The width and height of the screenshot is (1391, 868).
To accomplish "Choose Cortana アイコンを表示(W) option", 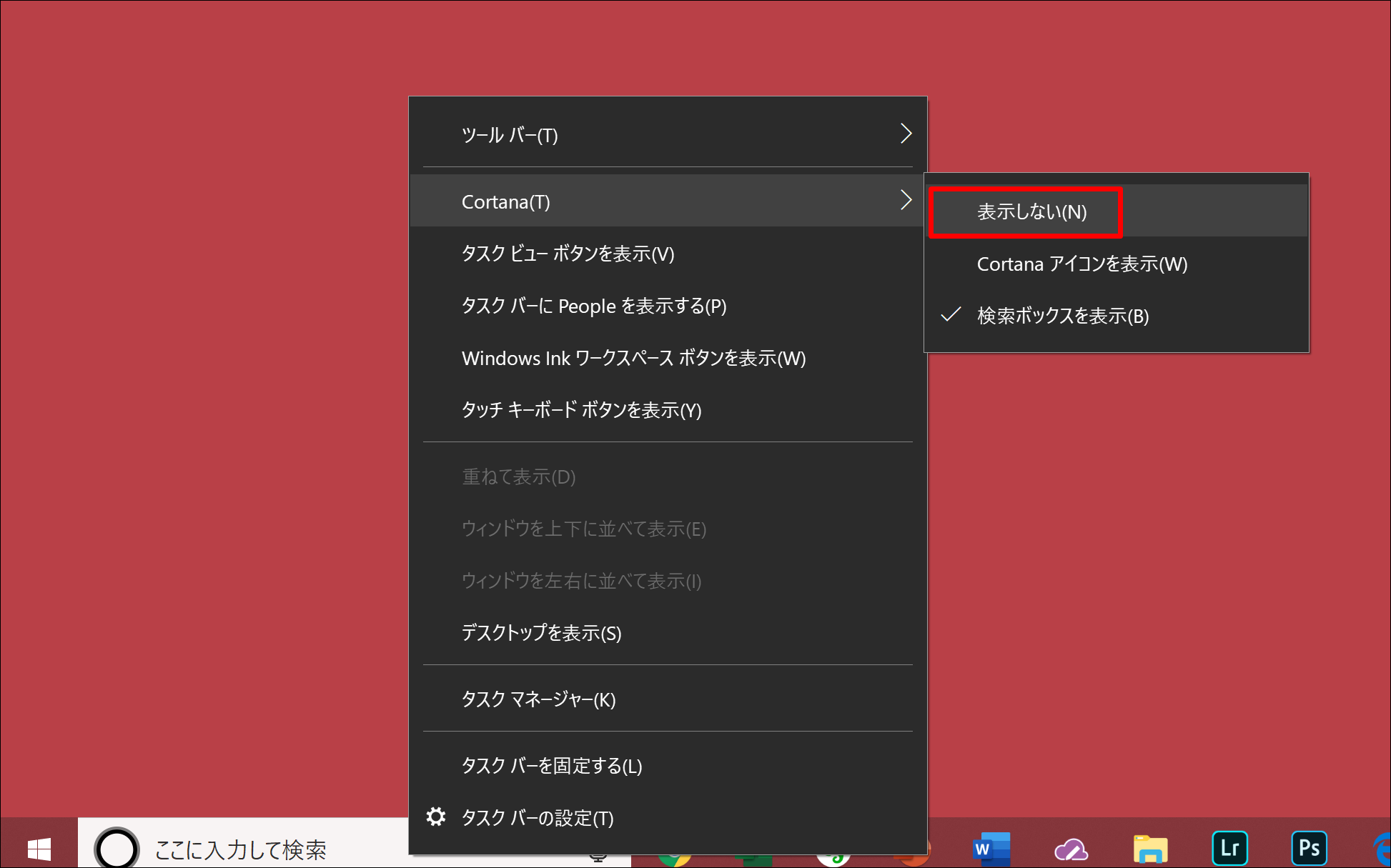I will coord(1117,264).
